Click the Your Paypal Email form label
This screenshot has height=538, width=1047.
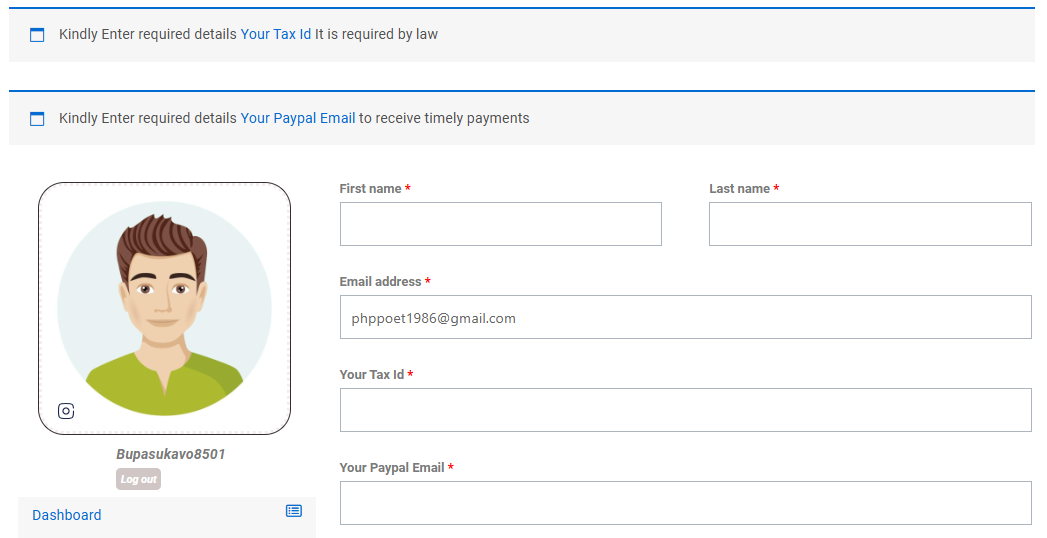(x=392, y=468)
